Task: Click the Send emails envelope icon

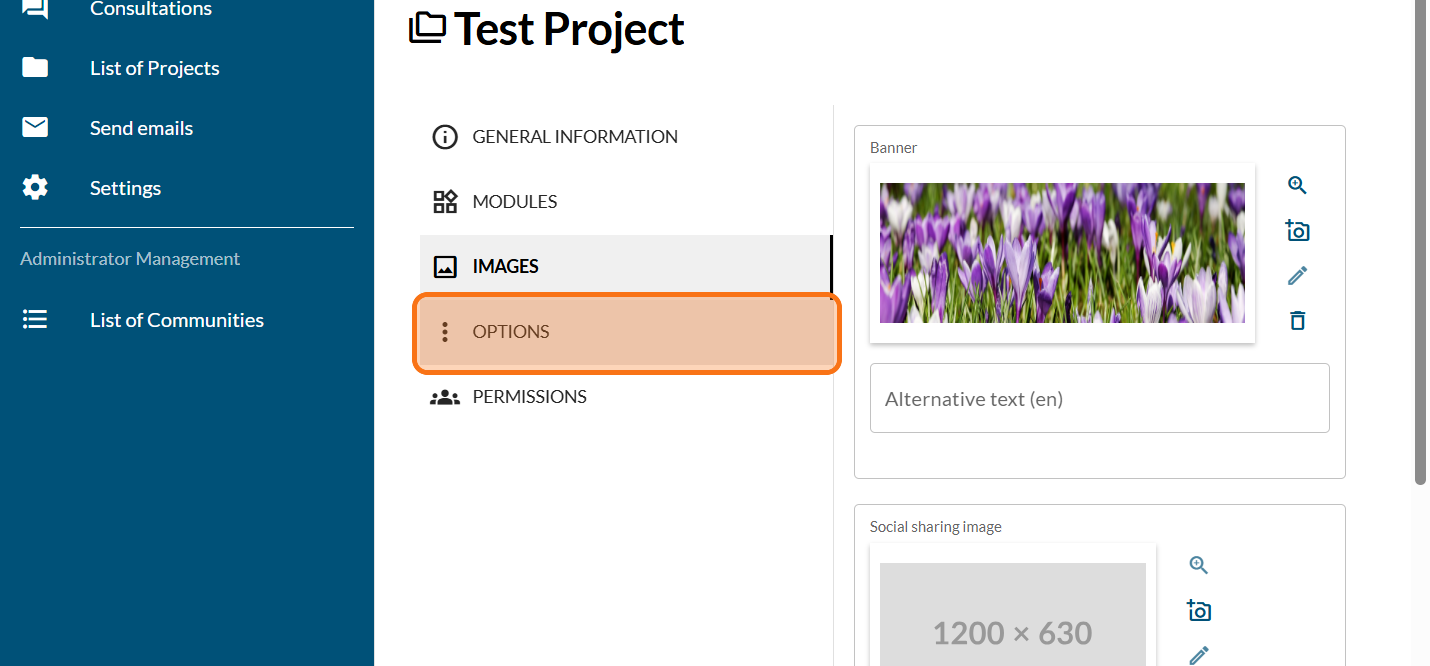Action: 35,128
